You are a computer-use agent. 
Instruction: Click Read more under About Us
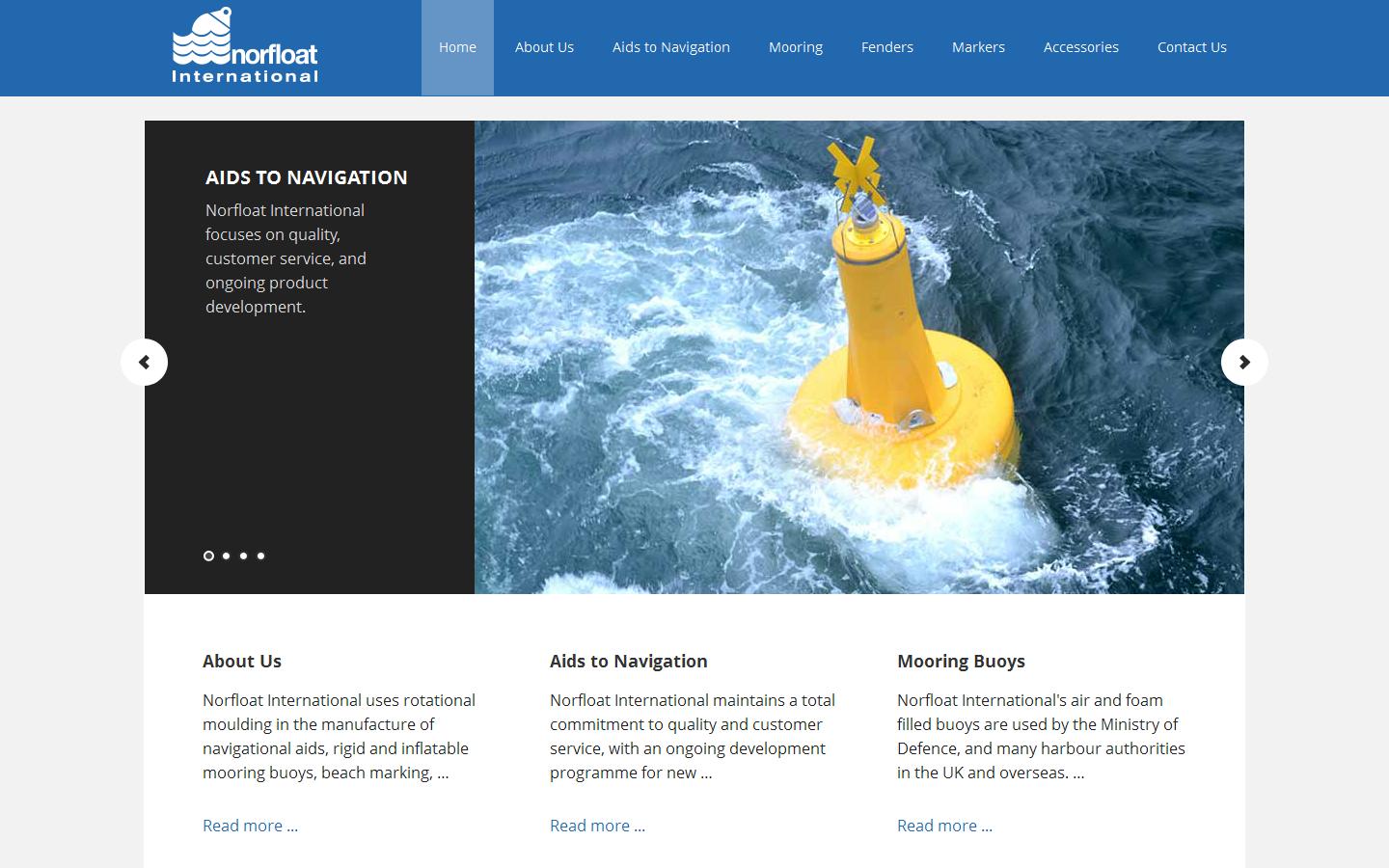250,826
